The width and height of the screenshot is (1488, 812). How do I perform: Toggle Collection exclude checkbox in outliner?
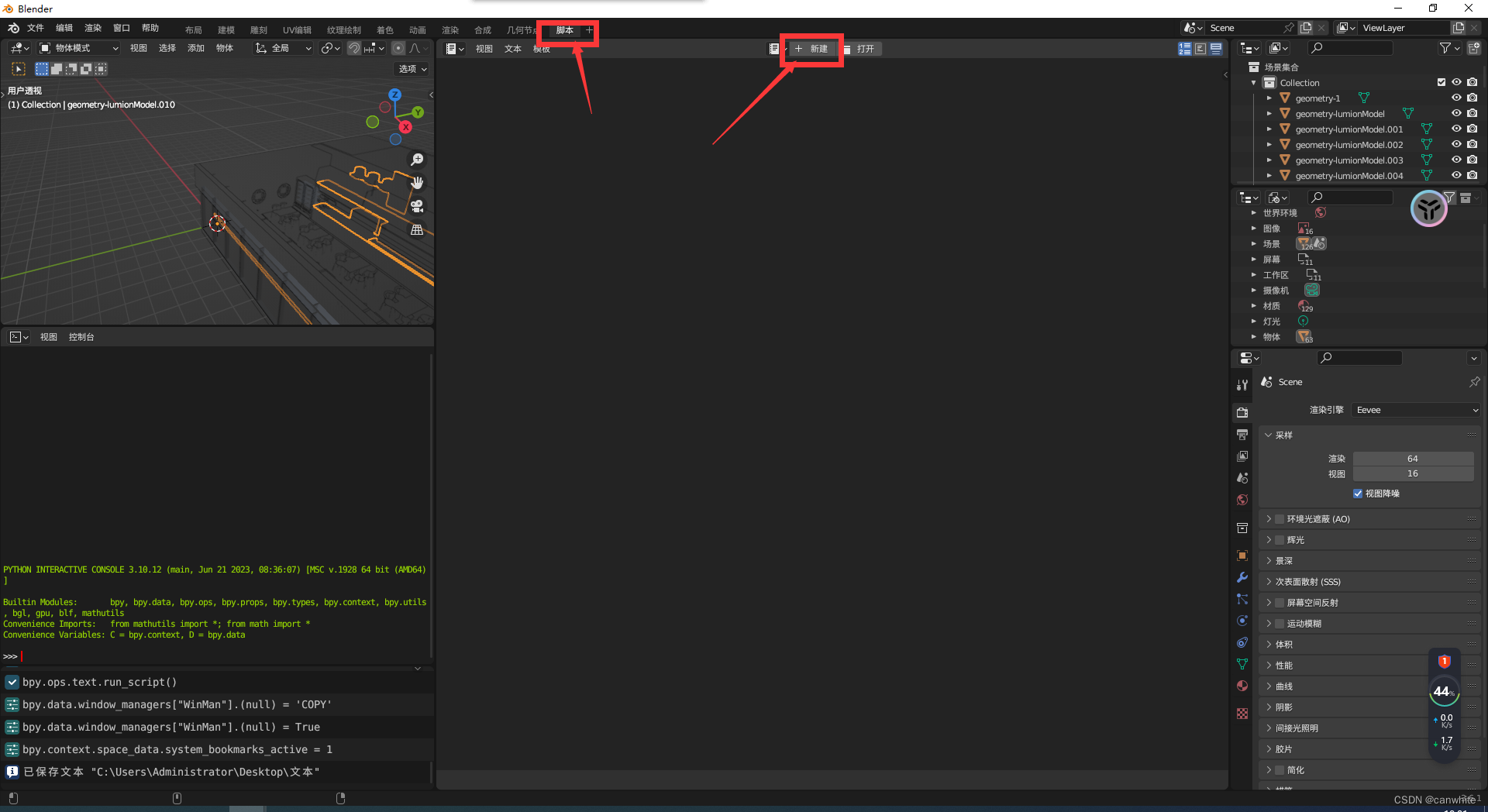[1441, 82]
